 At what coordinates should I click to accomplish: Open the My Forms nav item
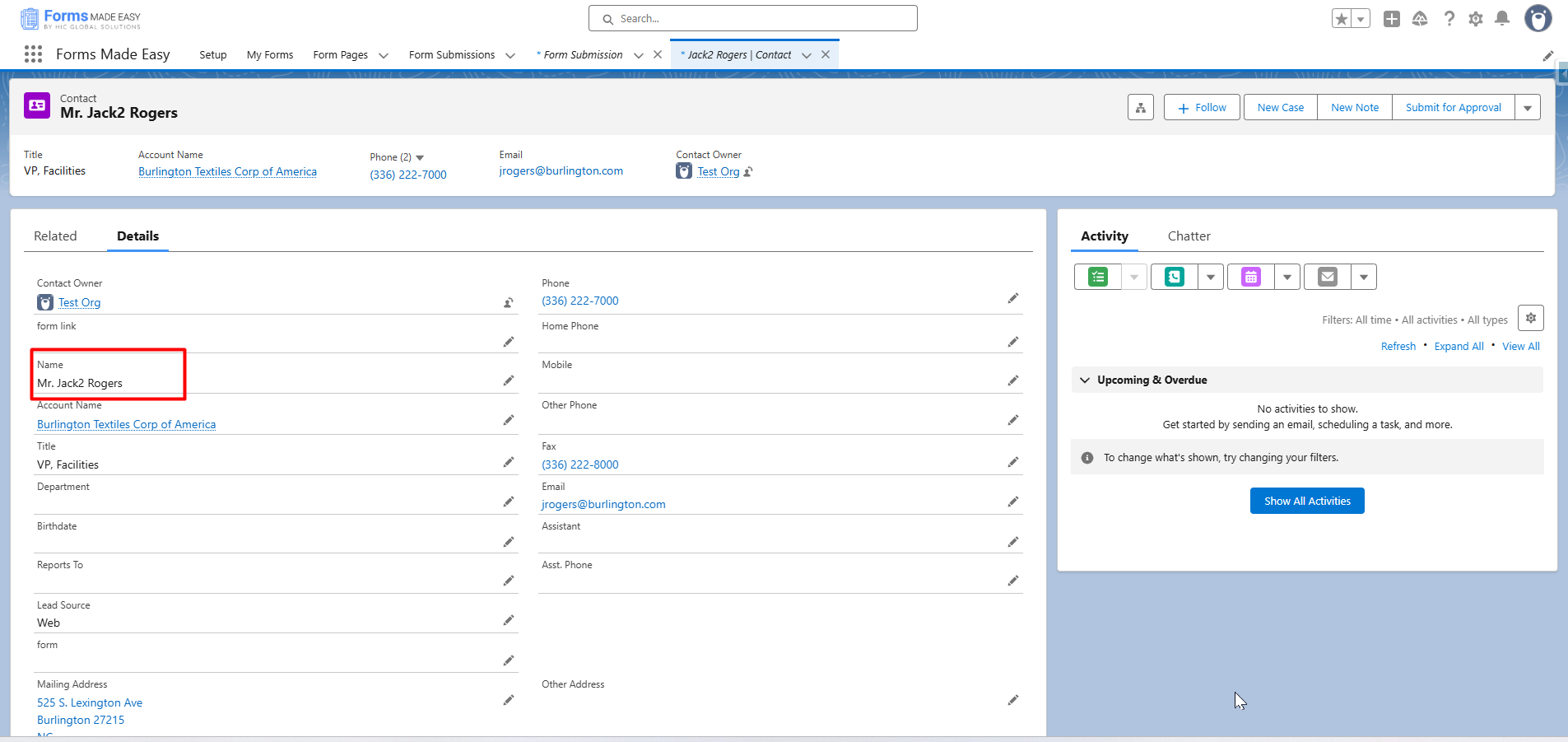(x=270, y=55)
